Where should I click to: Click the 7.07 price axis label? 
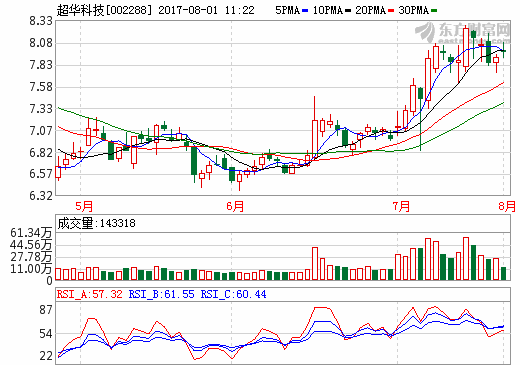[41, 131]
